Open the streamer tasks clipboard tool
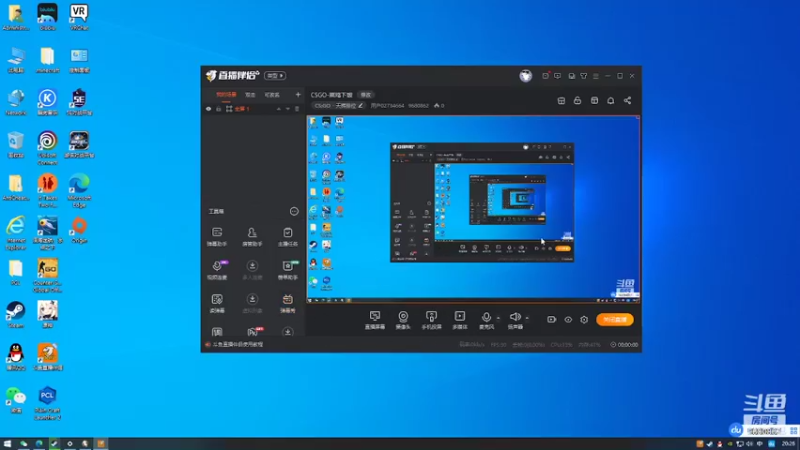 [x=288, y=237]
